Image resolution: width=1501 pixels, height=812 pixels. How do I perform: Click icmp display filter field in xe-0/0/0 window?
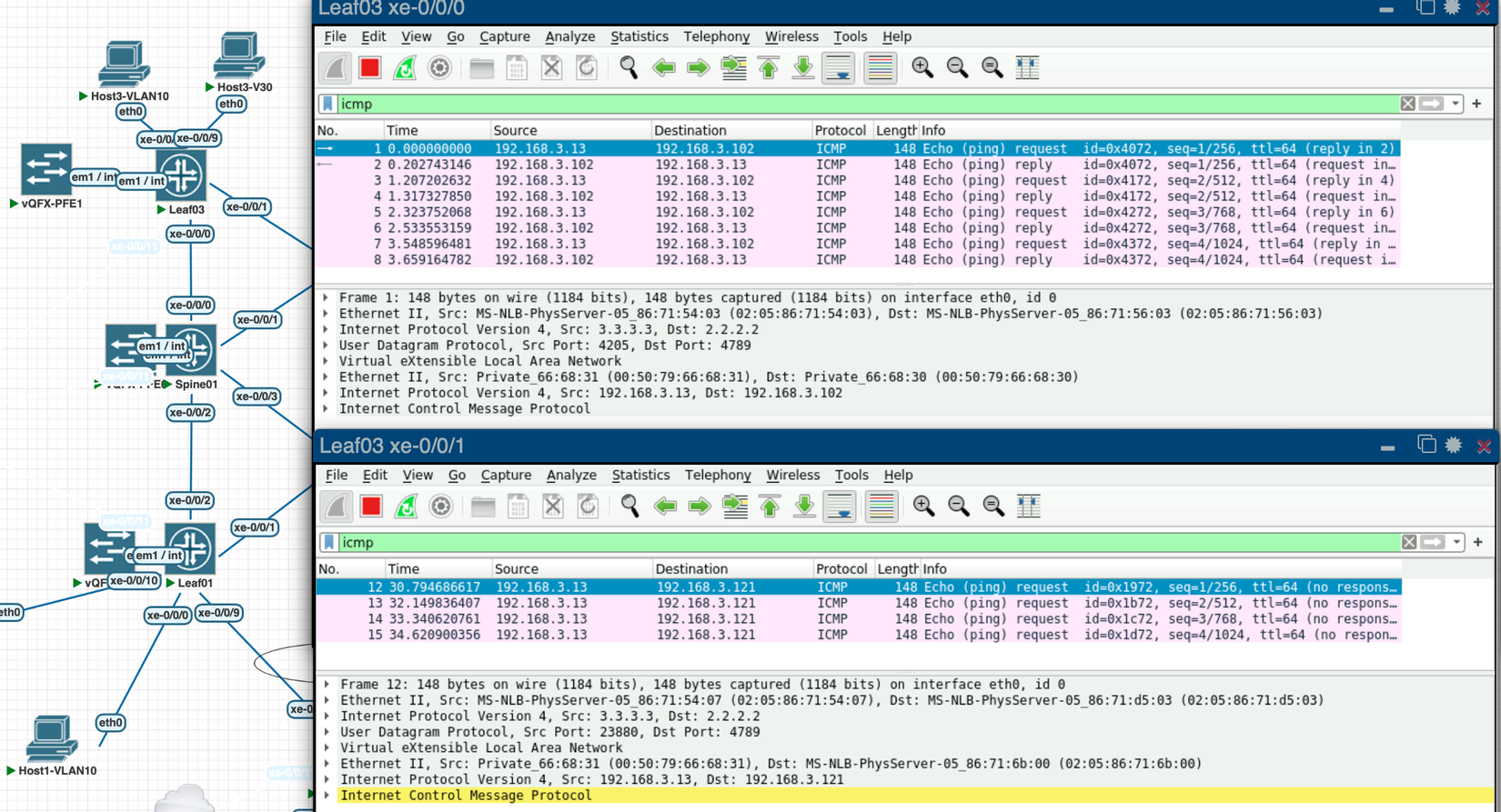(868, 104)
